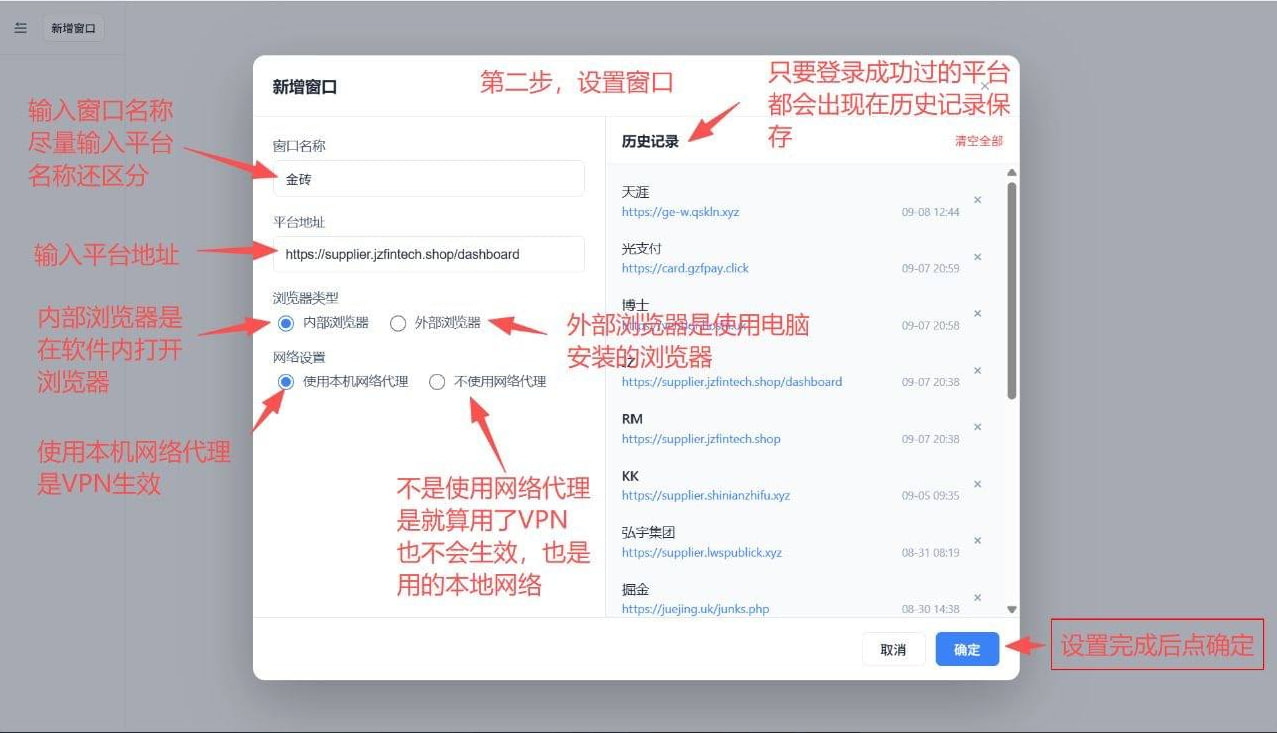1277x733 pixels.
Task: Select the KK history entry name
Action: pyautogui.click(x=630, y=476)
